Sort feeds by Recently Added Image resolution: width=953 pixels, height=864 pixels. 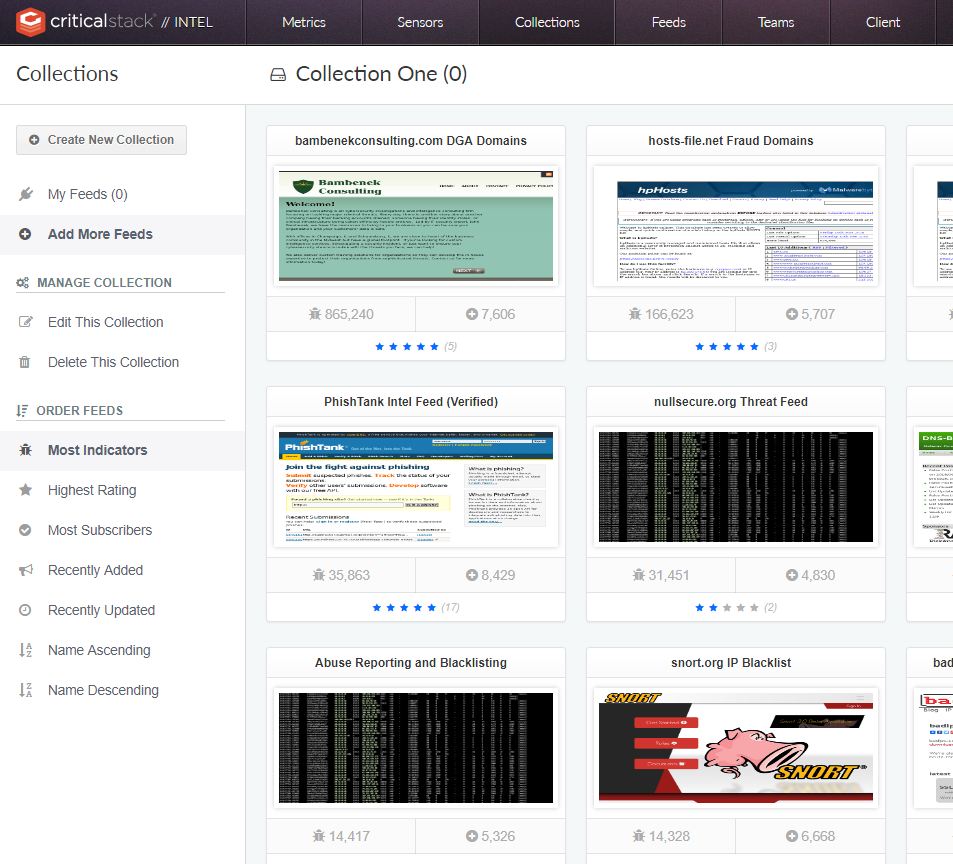pos(95,571)
